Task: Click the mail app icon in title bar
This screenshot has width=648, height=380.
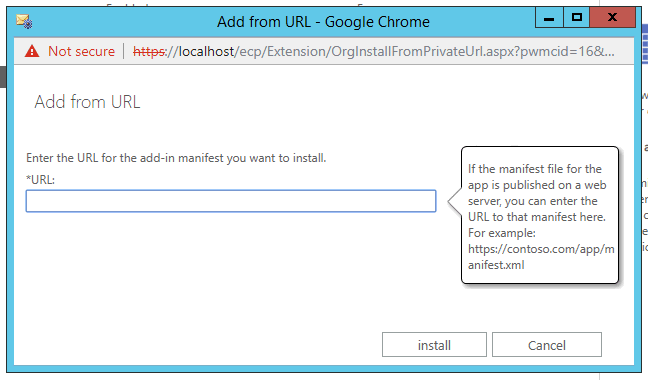Action: [x=24, y=21]
